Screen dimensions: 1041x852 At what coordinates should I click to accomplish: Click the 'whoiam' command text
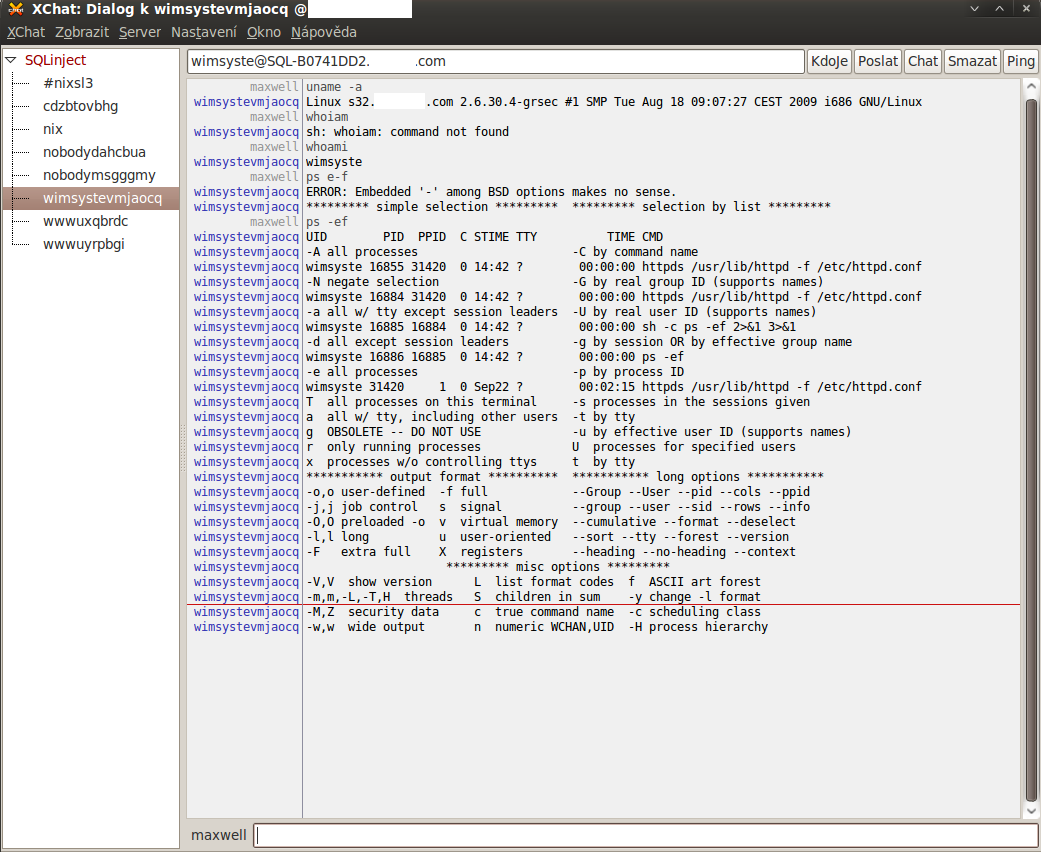pos(327,117)
